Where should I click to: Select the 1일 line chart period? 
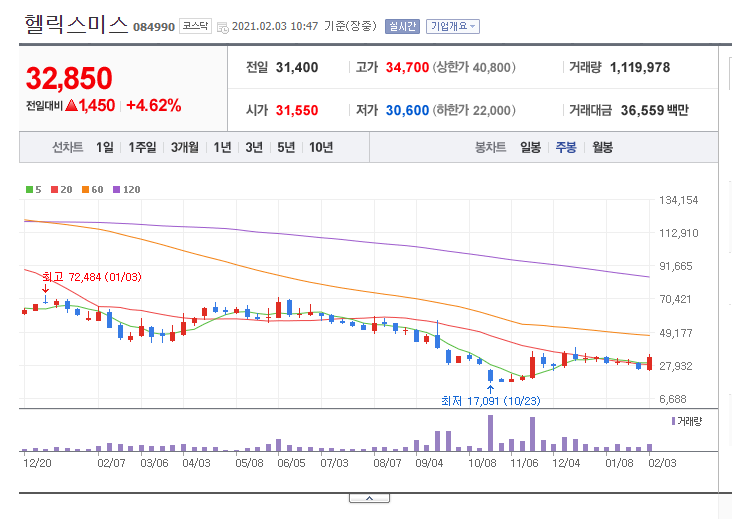pos(105,147)
